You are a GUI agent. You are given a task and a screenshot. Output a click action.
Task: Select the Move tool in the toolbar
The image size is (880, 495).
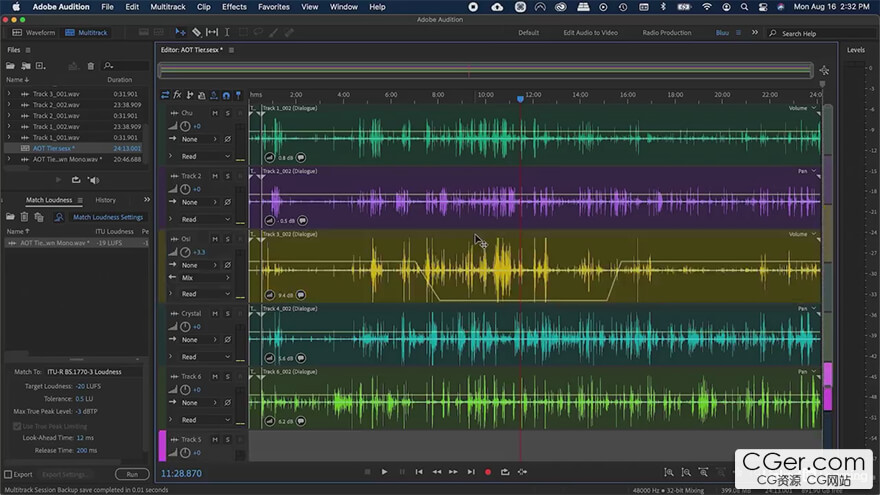(x=180, y=32)
